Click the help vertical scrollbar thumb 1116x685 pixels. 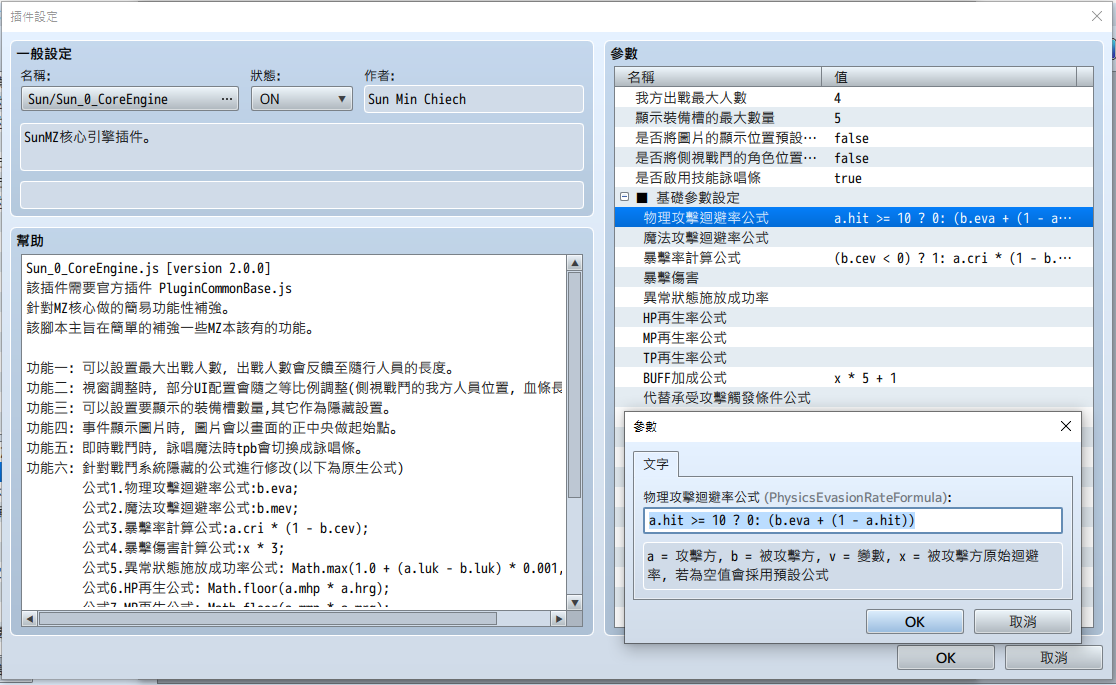point(574,385)
